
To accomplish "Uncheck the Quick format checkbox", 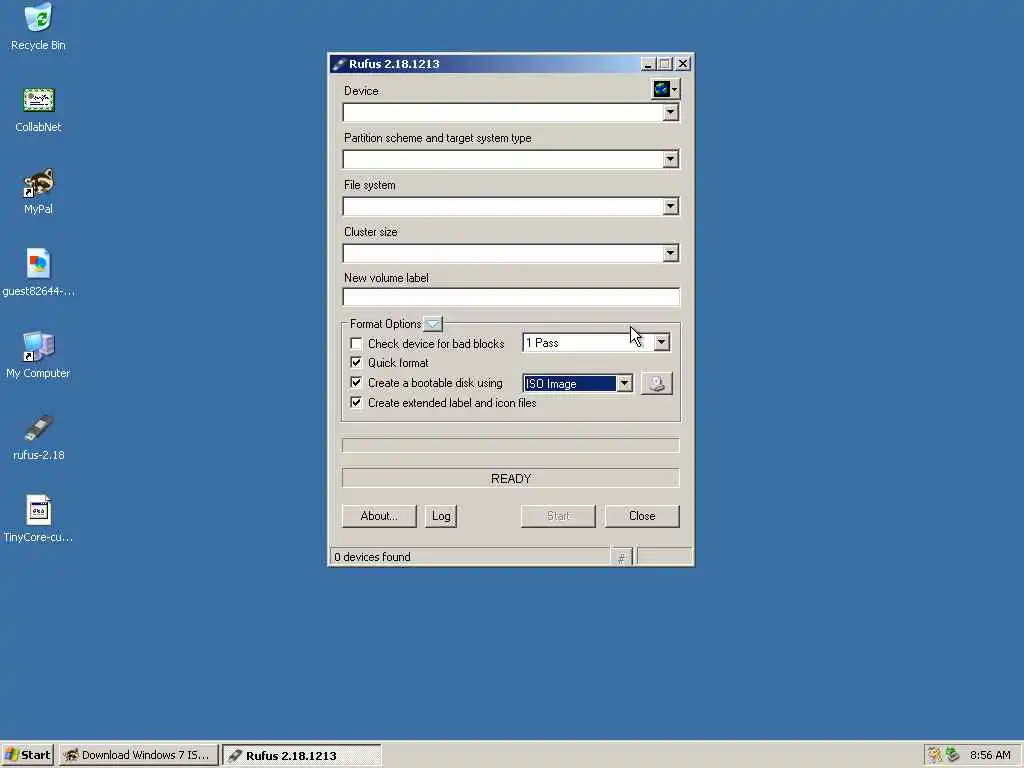I will click(x=356, y=362).
